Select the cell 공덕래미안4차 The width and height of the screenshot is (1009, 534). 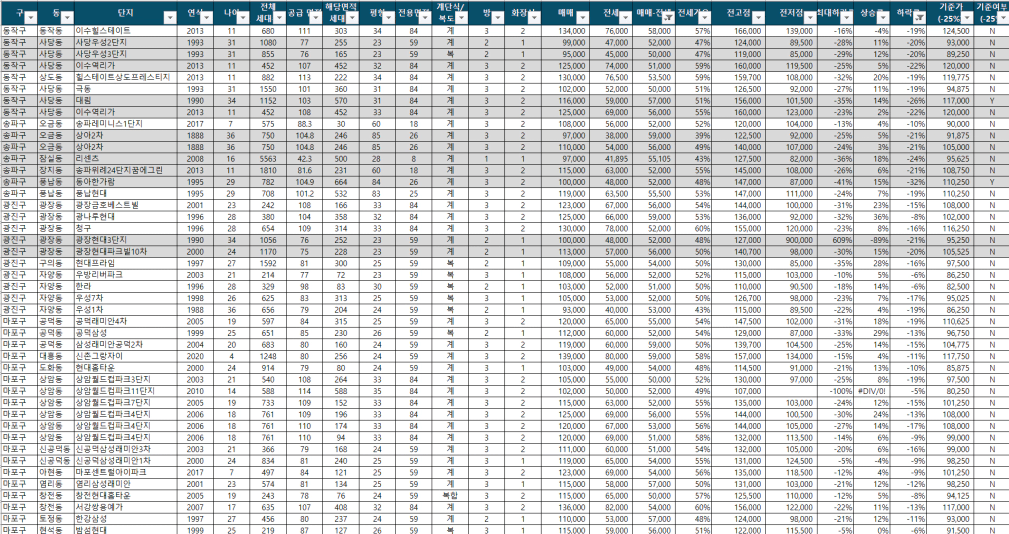click(125, 321)
